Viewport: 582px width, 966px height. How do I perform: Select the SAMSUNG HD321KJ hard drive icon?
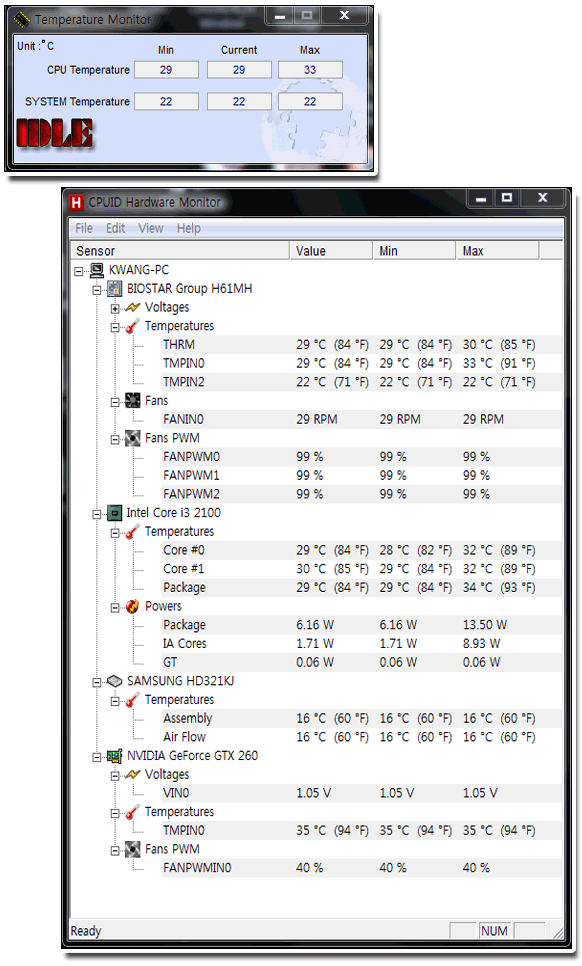pyautogui.click(x=115, y=681)
